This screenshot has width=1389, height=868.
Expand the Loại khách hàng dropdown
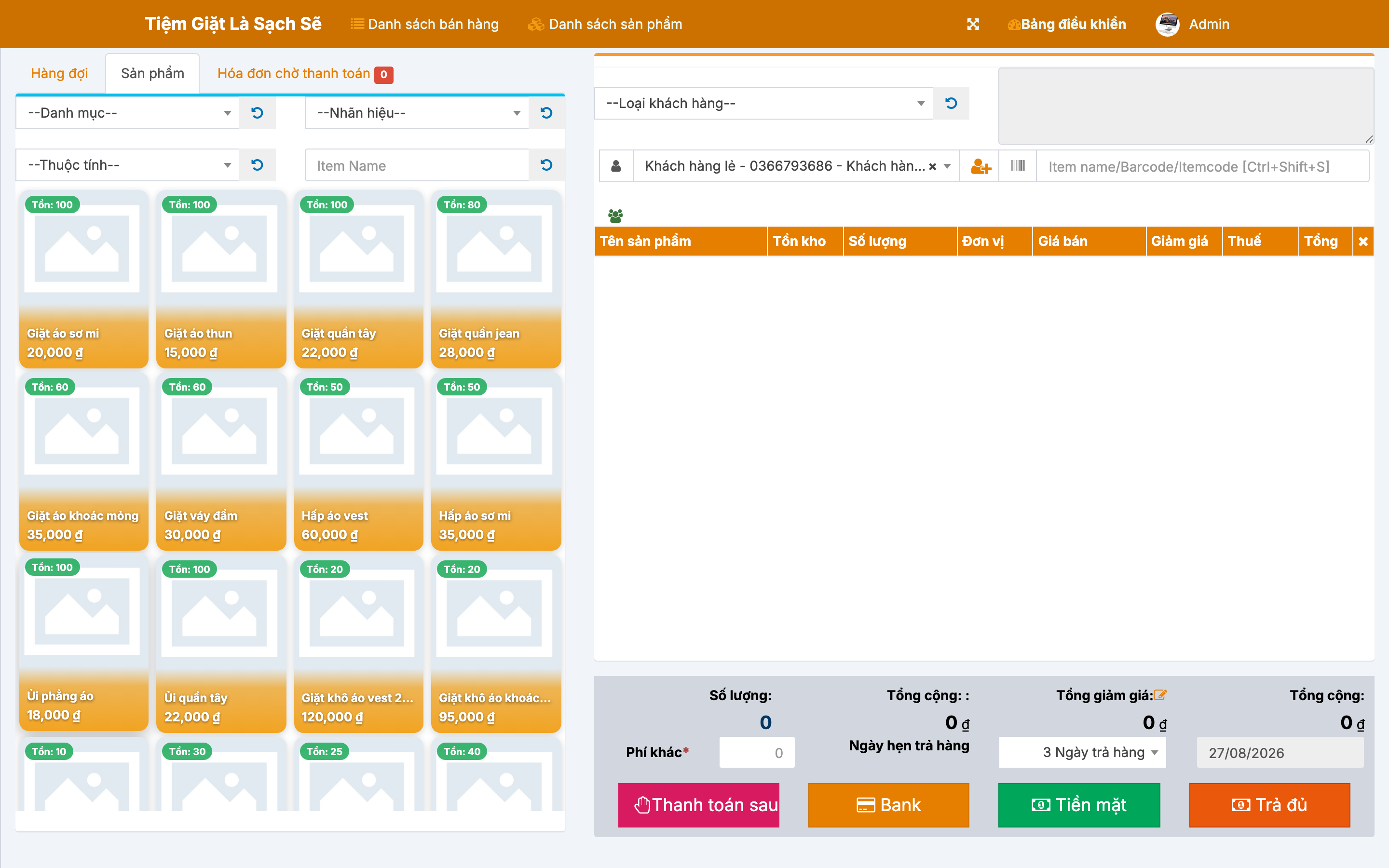coord(764,103)
